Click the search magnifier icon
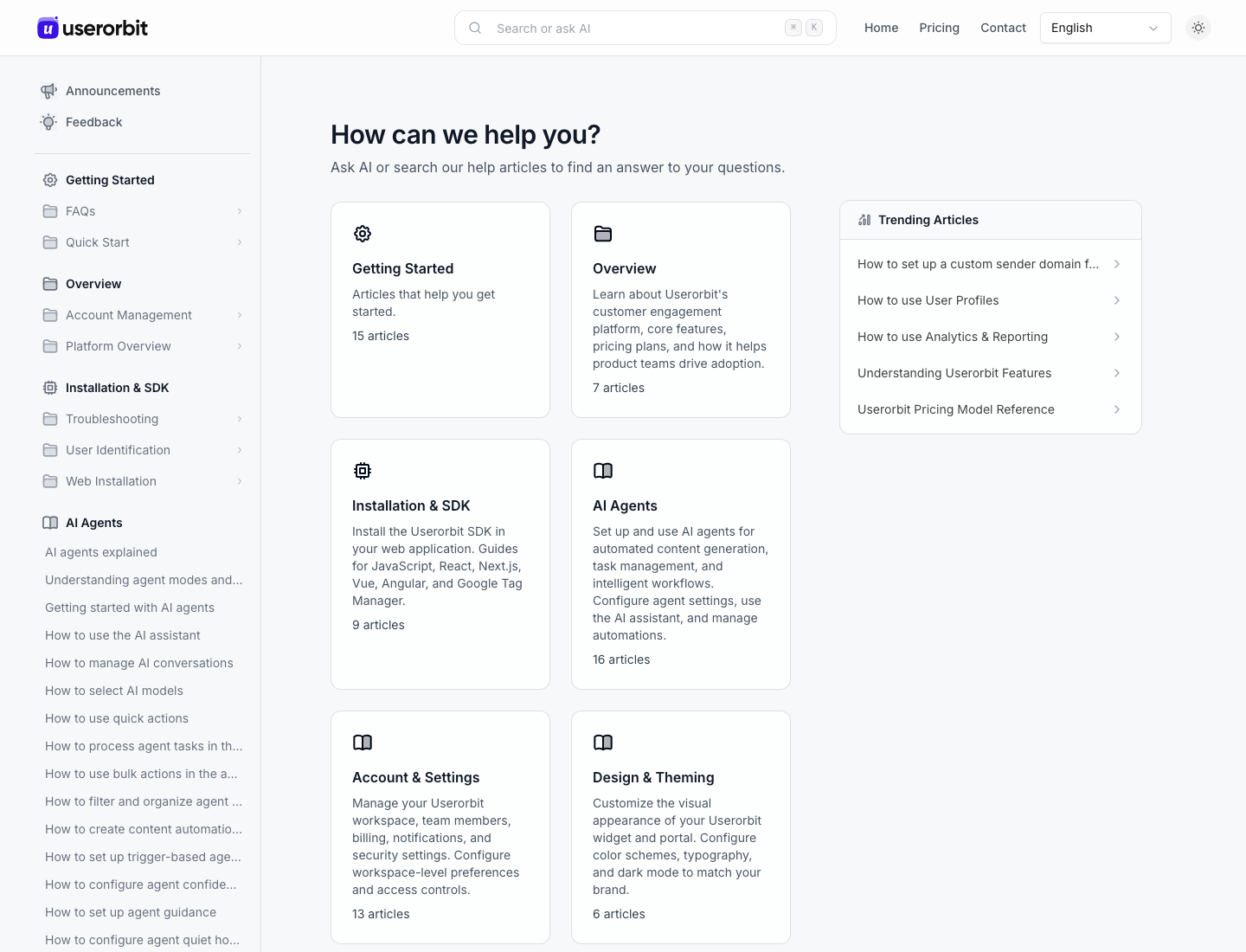The width and height of the screenshot is (1246, 952). (x=475, y=28)
